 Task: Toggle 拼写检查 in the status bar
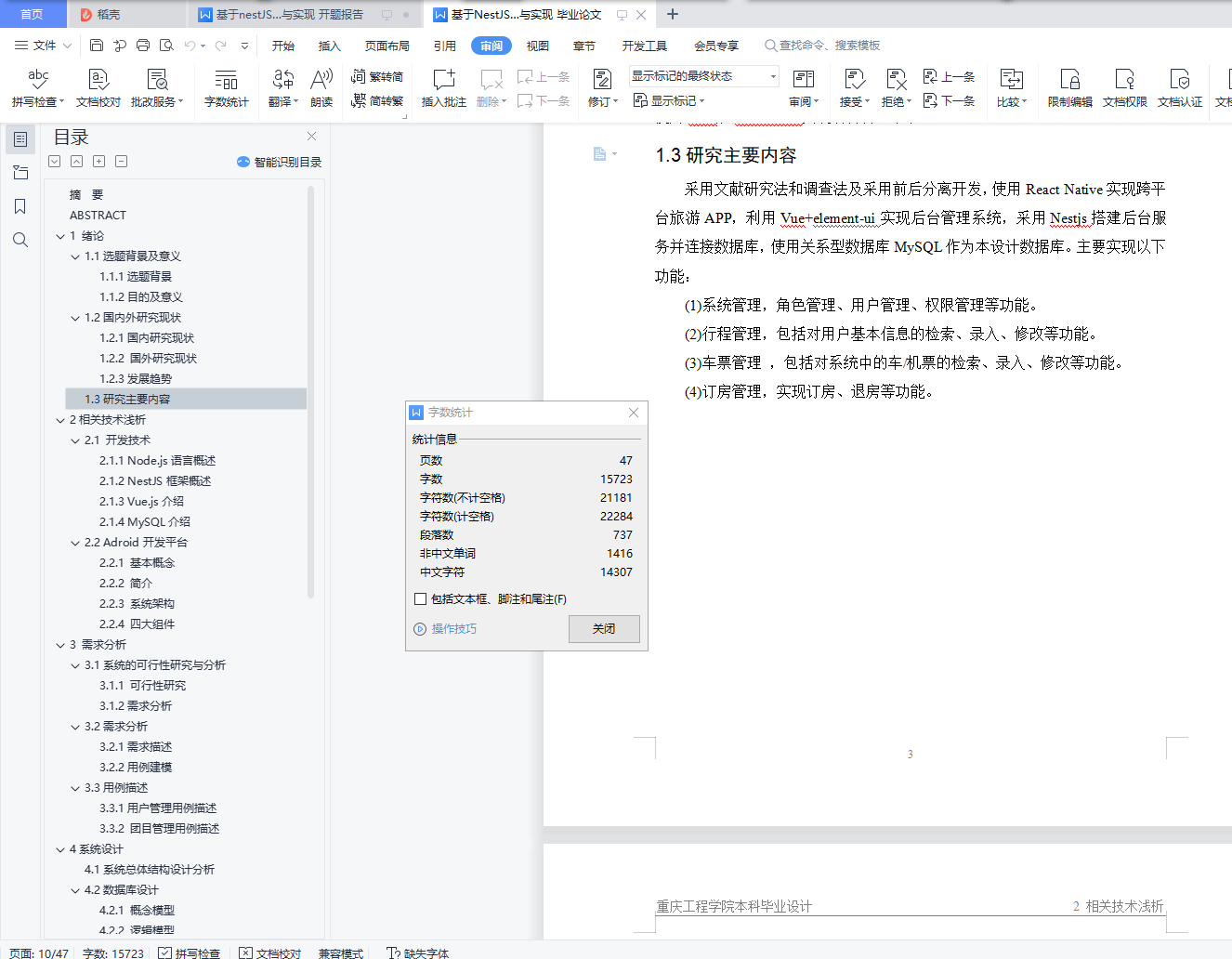coord(189,952)
